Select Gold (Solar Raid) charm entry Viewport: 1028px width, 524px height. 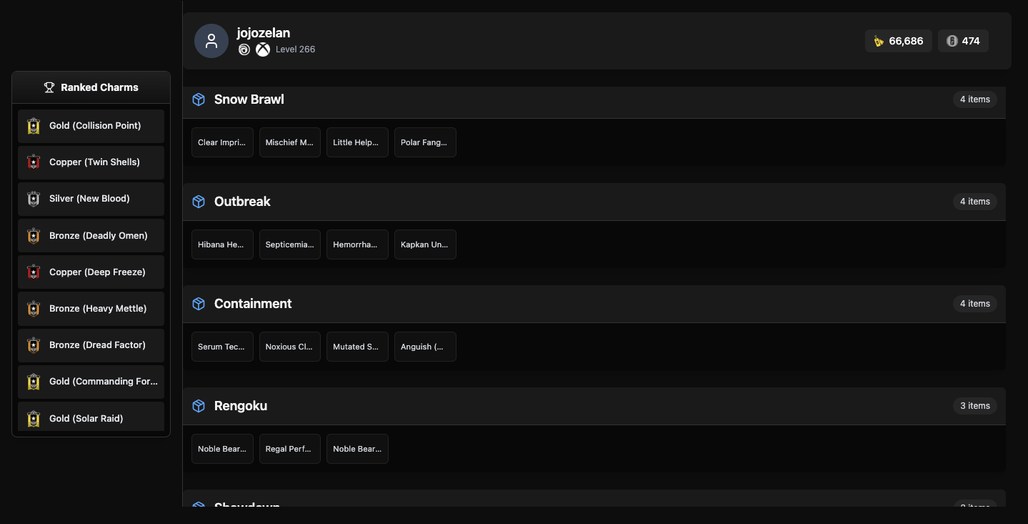(x=91, y=417)
